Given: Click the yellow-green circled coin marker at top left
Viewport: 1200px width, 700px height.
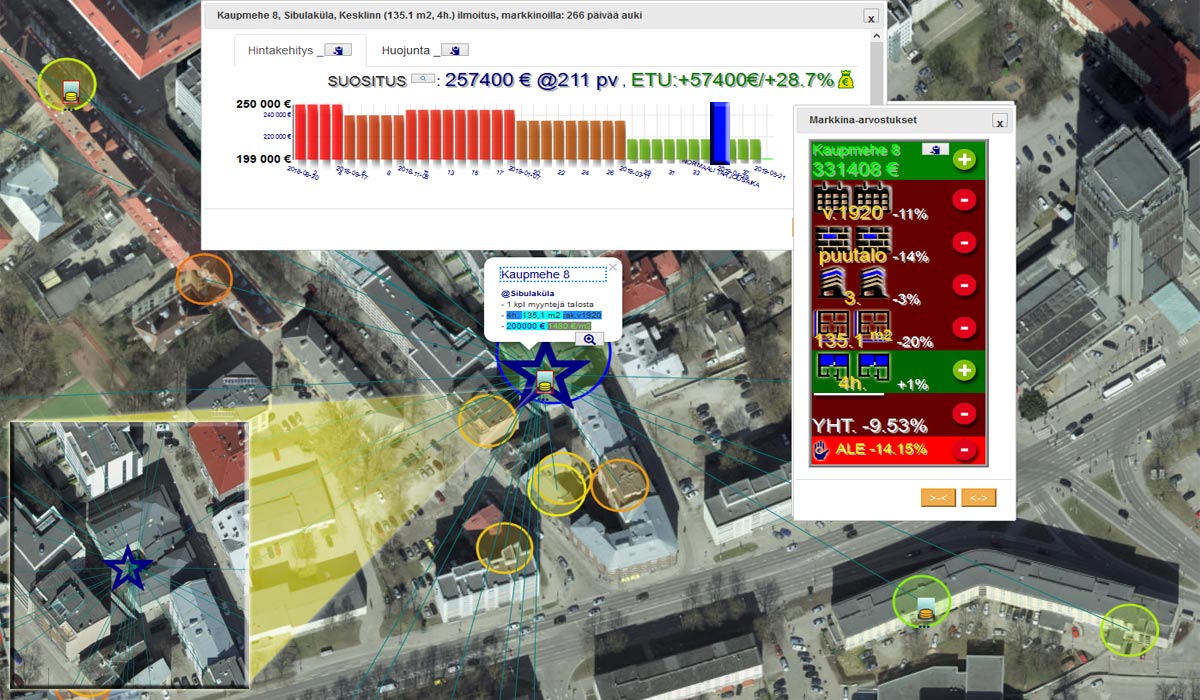Looking at the screenshot, I should pos(70,90).
